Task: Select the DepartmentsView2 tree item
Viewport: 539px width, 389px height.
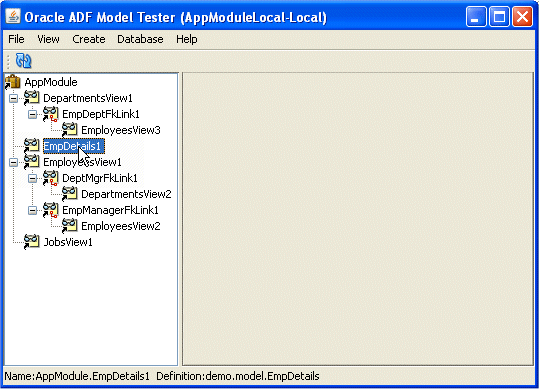Action: [126, 194]
